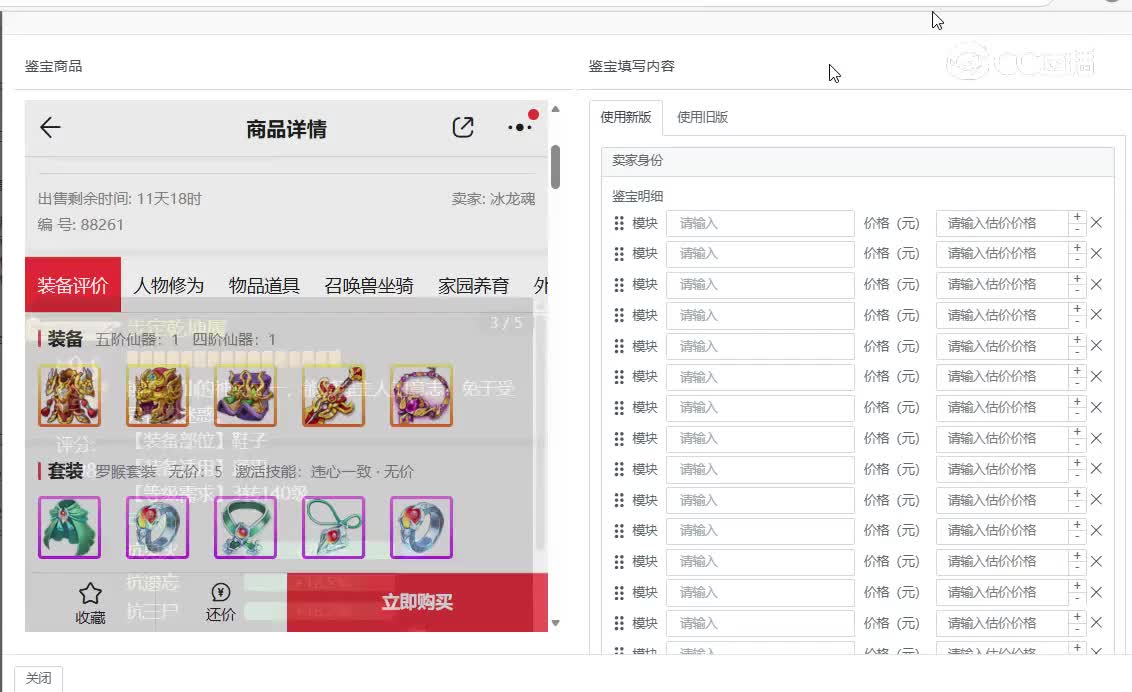Focus sixth 模块 name input field
Viewport: 1132px width, 692px height.
[x=760, y=377]
